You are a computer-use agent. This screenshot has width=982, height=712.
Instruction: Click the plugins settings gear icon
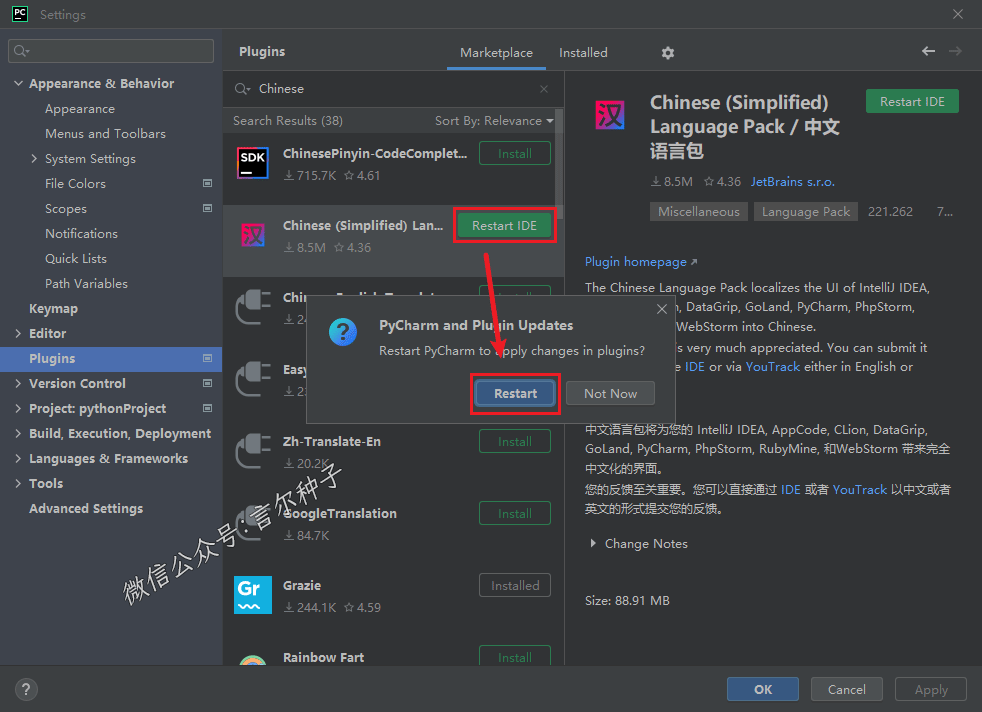click(x=668, y=53)
